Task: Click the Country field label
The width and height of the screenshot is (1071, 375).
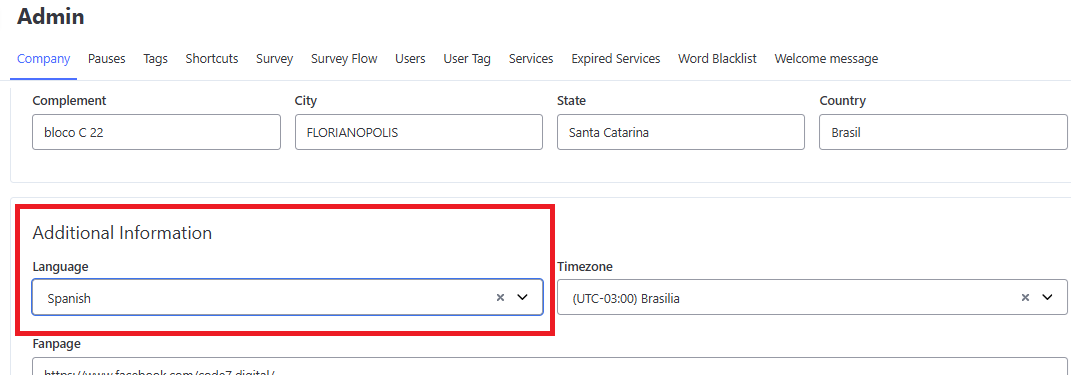Action: (x=842, y=100)
